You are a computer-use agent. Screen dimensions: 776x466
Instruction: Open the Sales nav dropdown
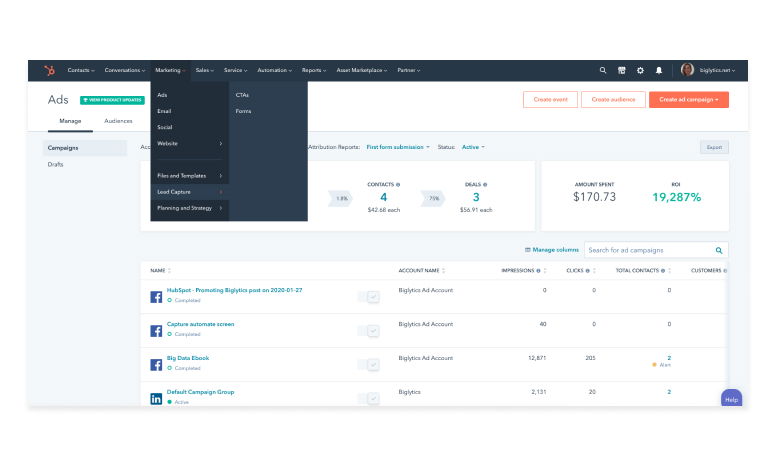pos(204,70)
